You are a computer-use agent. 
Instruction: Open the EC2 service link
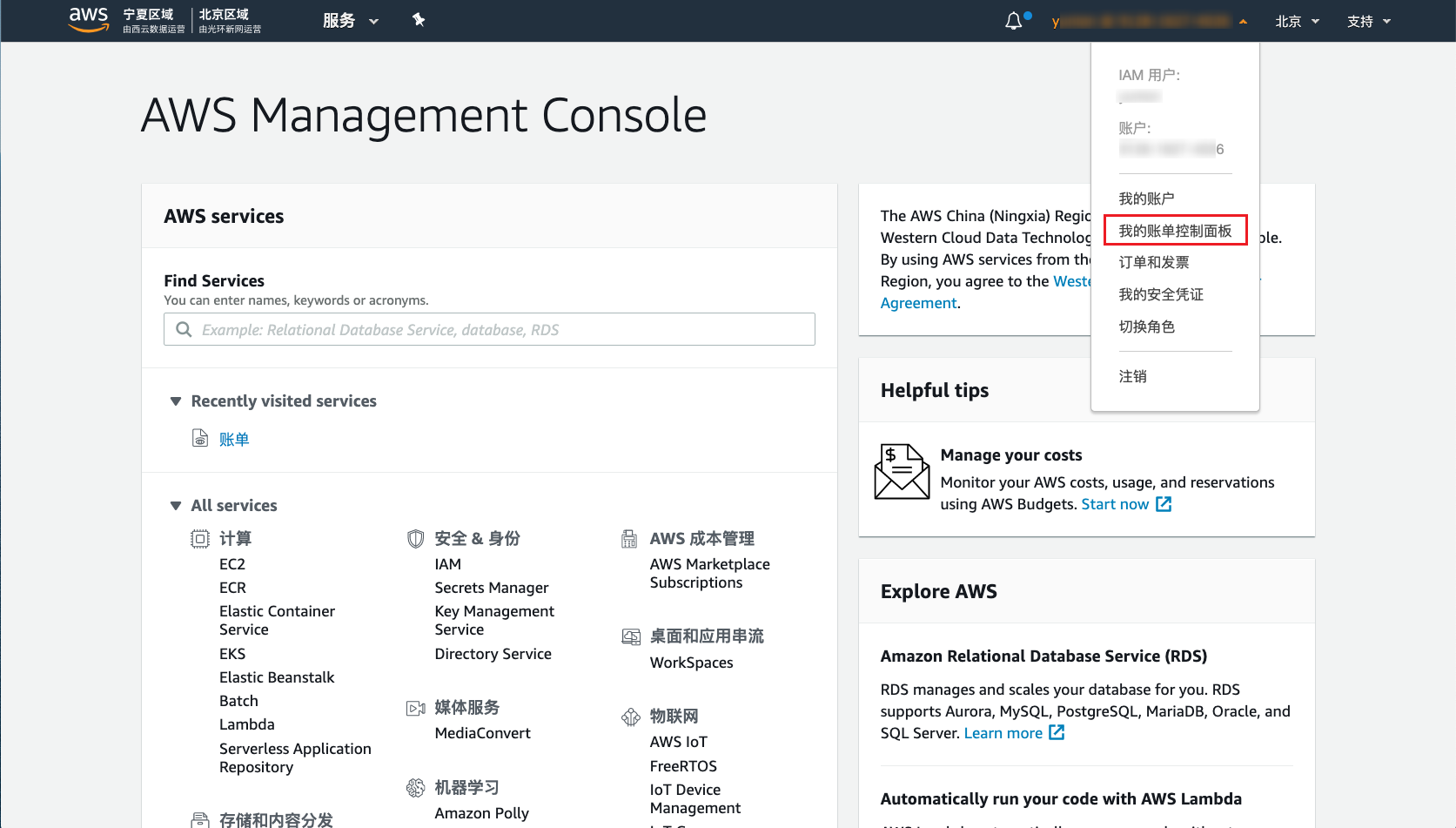point(232,564)
